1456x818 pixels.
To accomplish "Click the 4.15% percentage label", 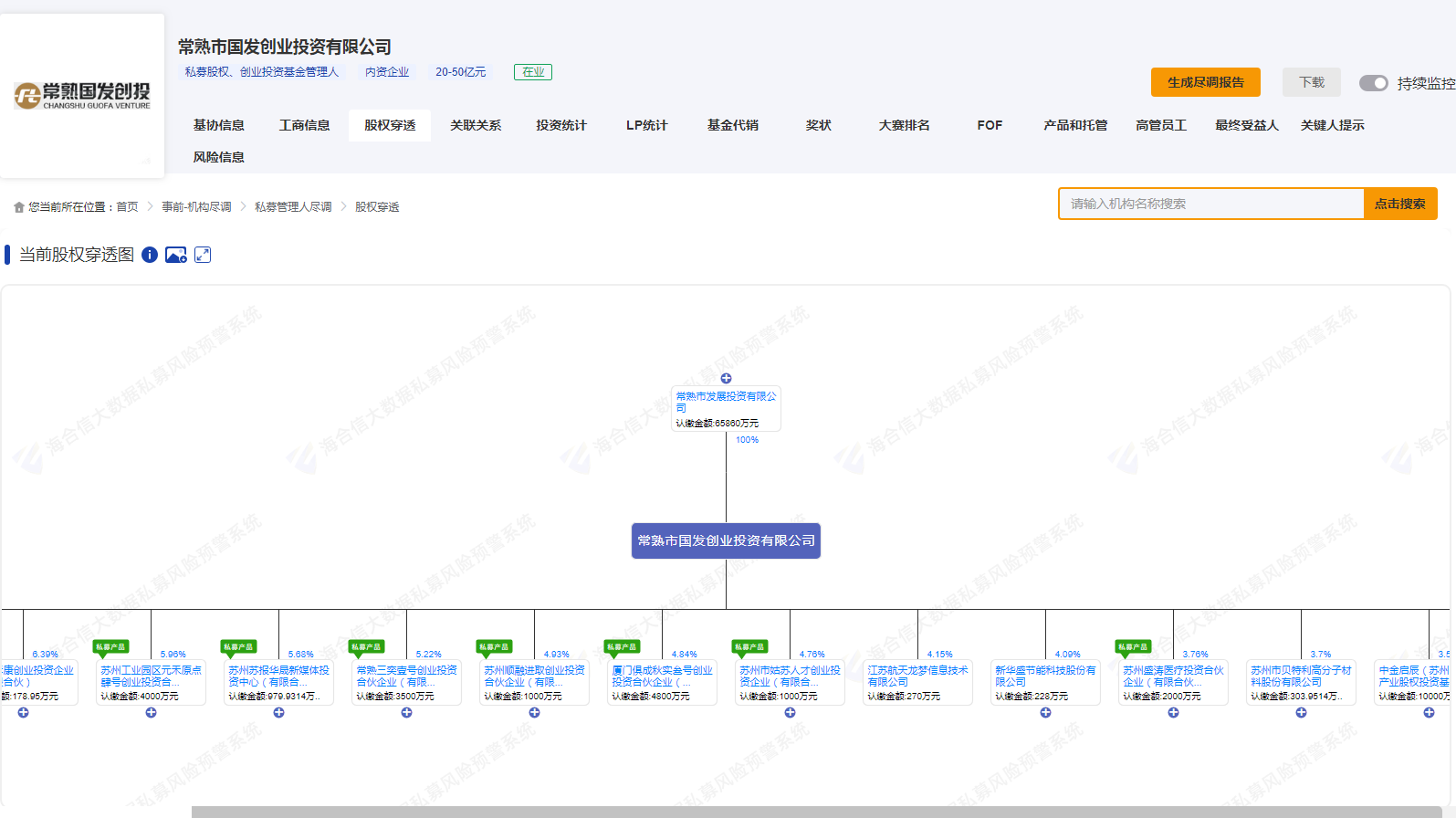I will [939, 655].
